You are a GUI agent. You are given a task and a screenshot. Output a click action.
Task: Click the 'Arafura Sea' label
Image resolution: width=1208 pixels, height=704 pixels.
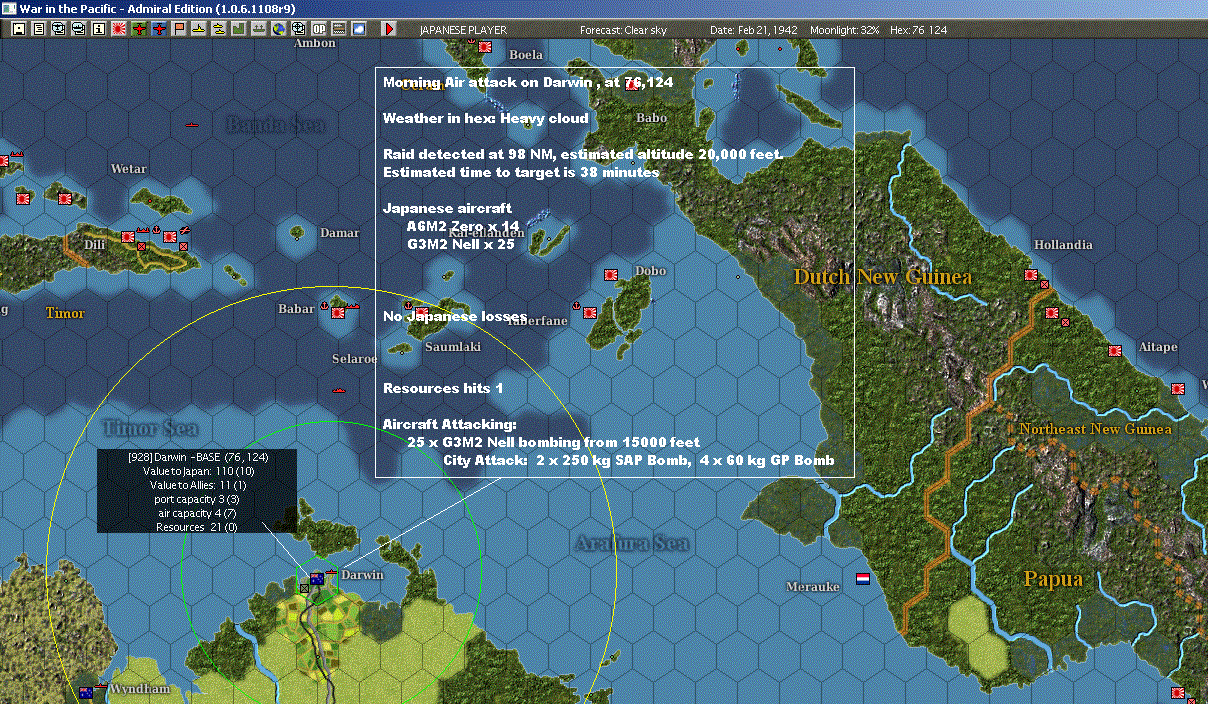pos(632,544)
